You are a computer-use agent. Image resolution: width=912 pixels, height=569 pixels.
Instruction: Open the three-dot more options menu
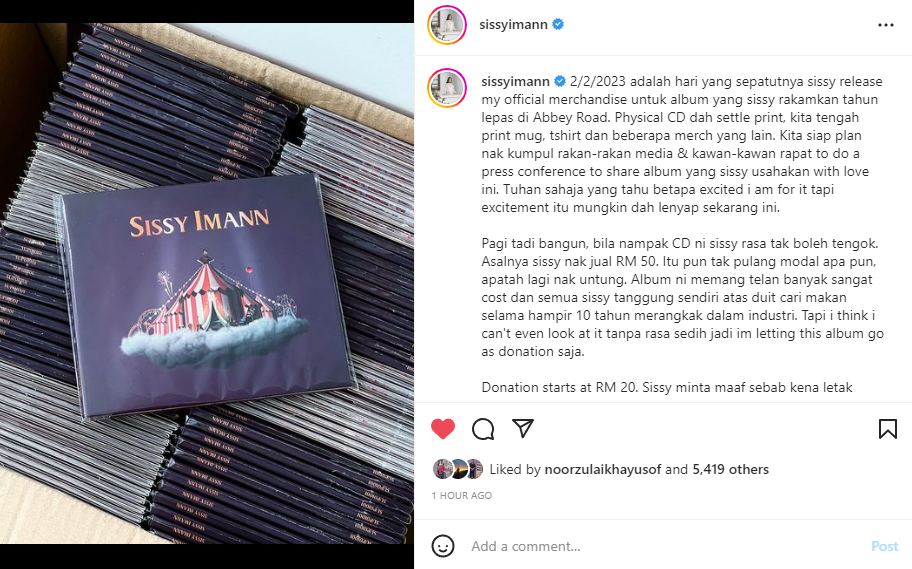(886, 25)
